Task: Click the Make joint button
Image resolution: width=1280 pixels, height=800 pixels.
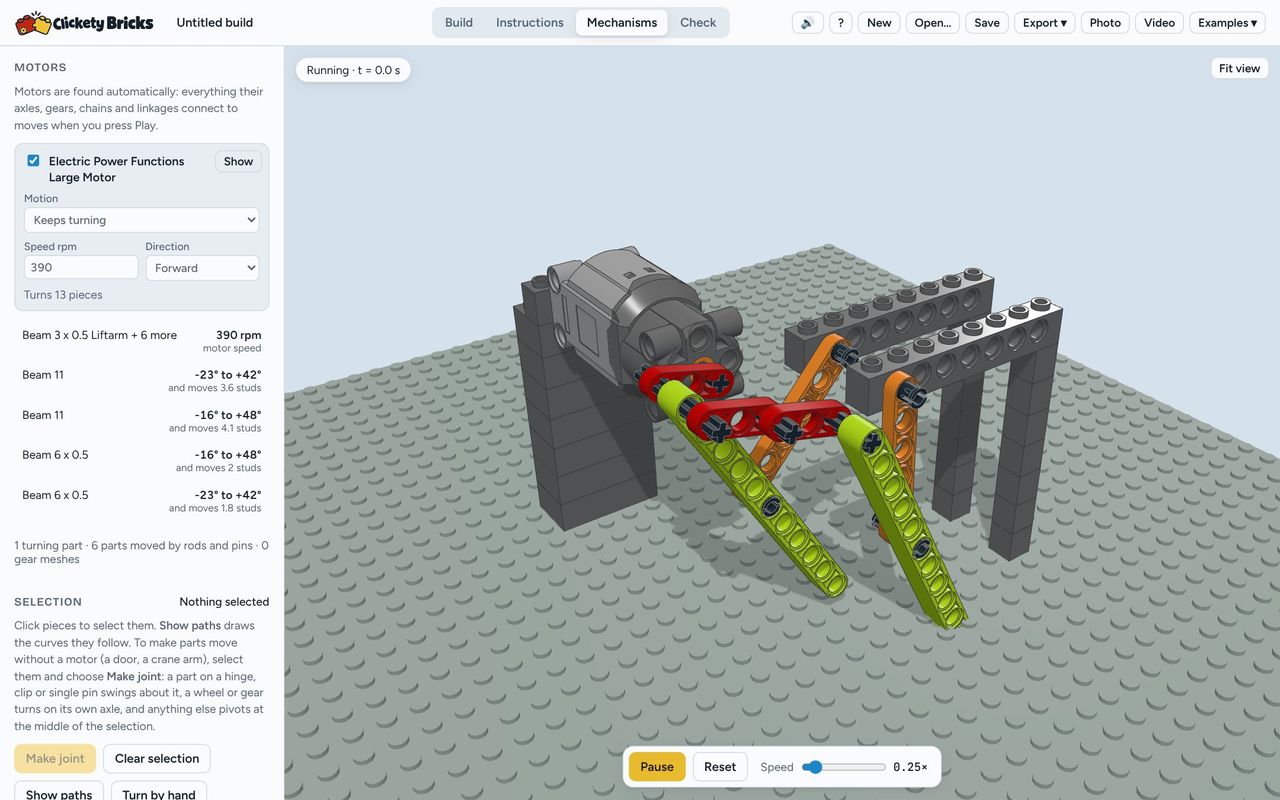Action: [x=55, y=759]
